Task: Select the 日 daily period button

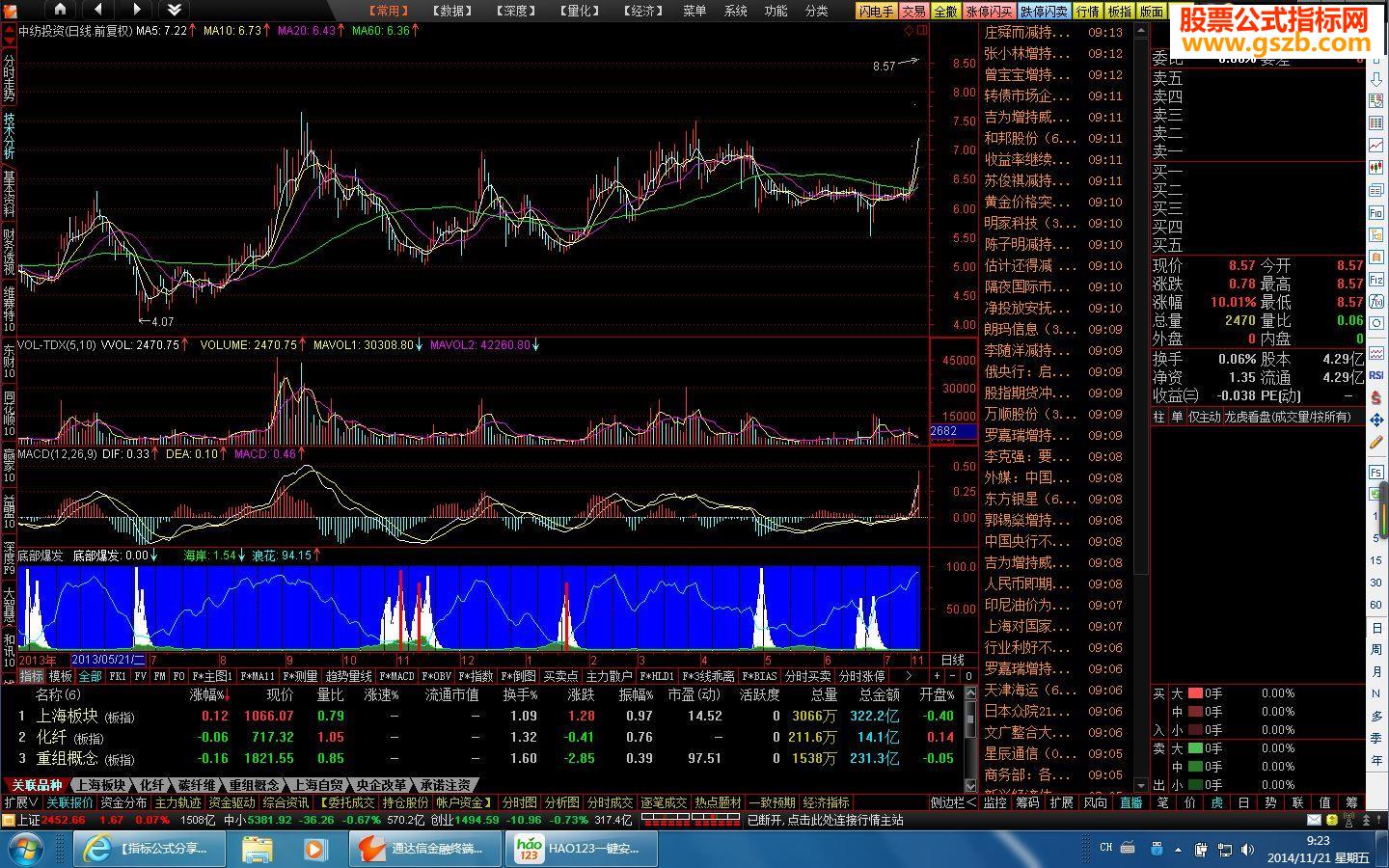Action: tap(1376, 627)
